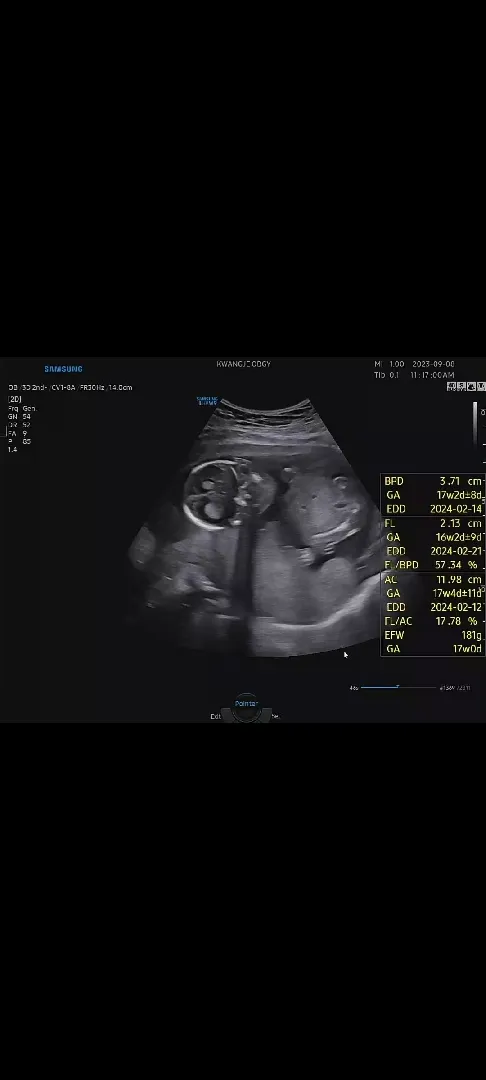This screenshot has width=486, height=1080.
Task: Click the vertical grayscale bar at the right edge
Action: (475, 424)
